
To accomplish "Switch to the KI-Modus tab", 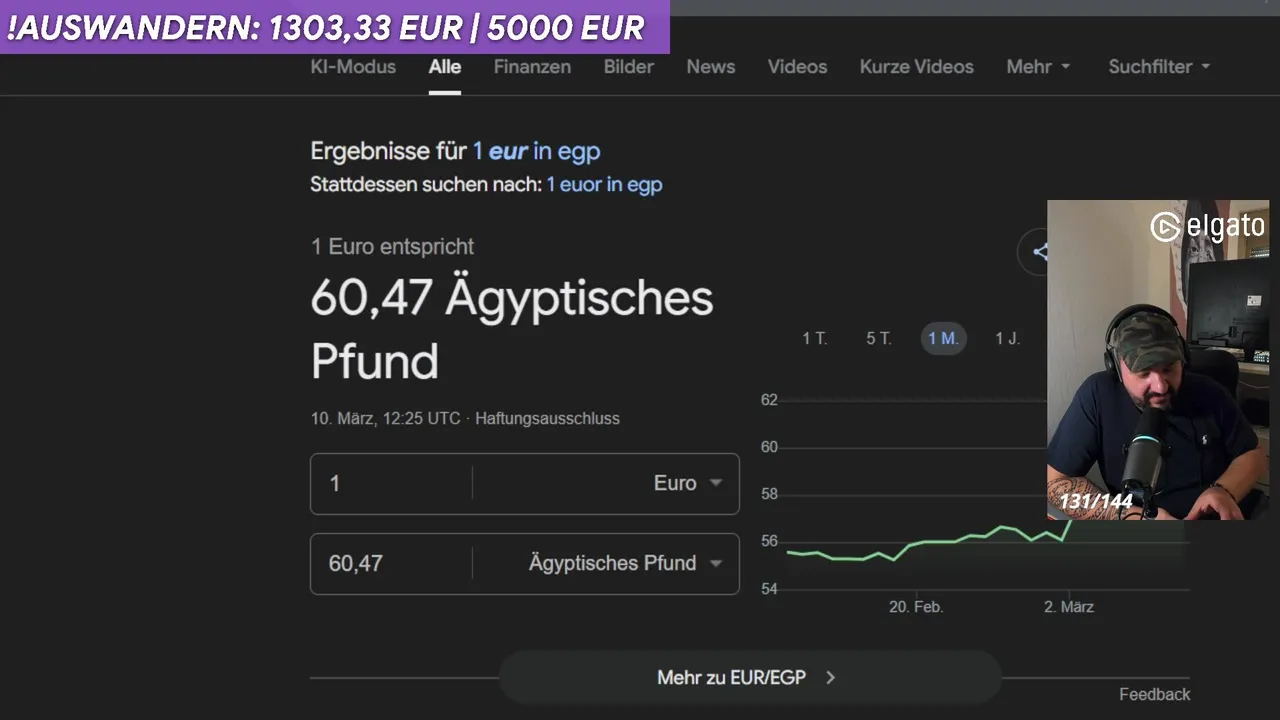I will pos(353,67).
